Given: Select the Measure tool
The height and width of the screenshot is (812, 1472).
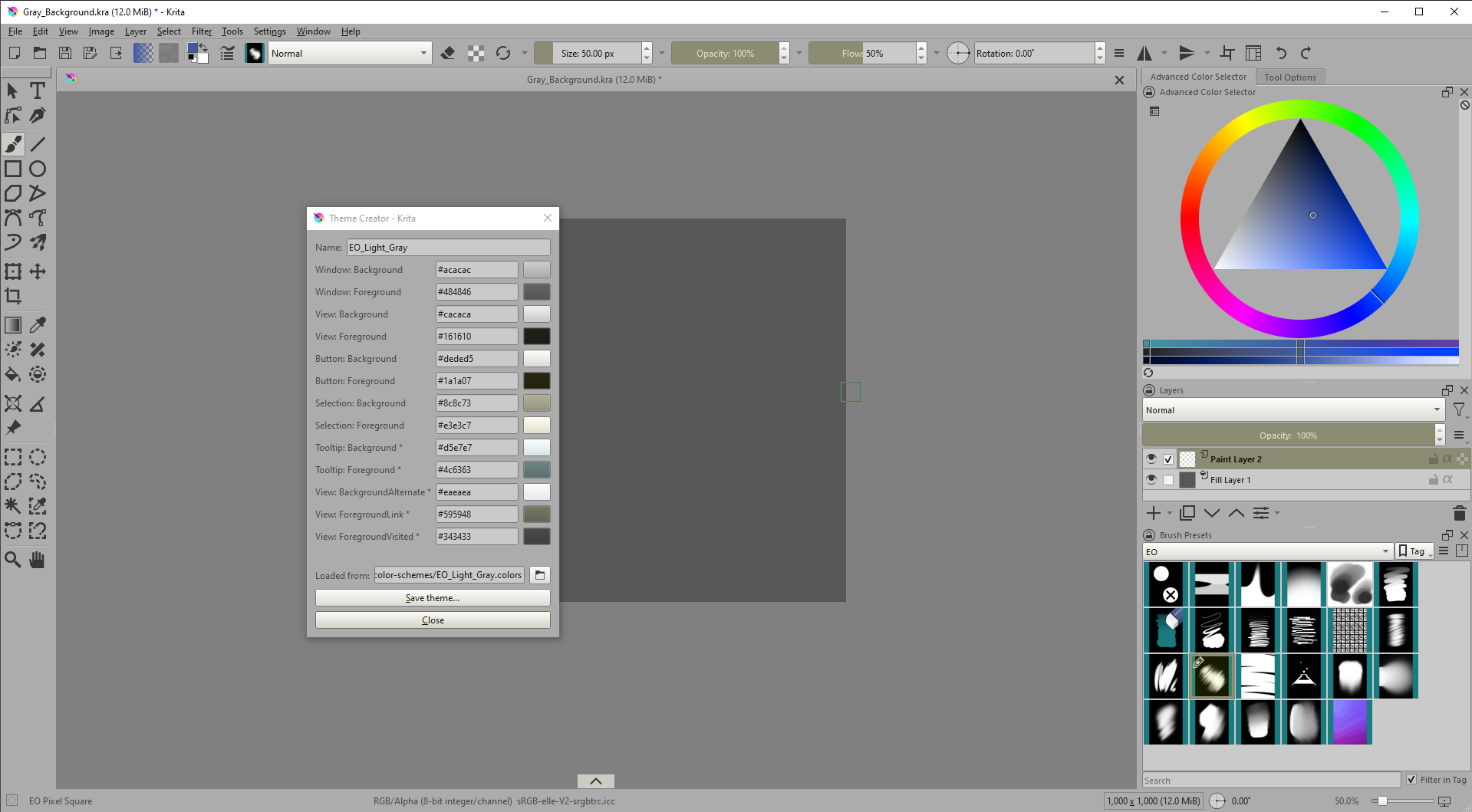Looking at the screenshot, I should pyautogui.click(x=38, y=403).
